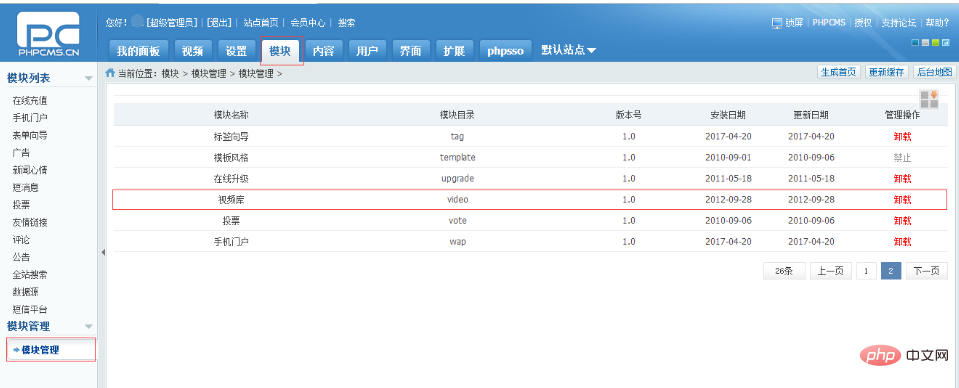The width and height of the screenshot is (959, 388).
Task: Open 表单向导 in the sidebar
Action: pos(30,135)
